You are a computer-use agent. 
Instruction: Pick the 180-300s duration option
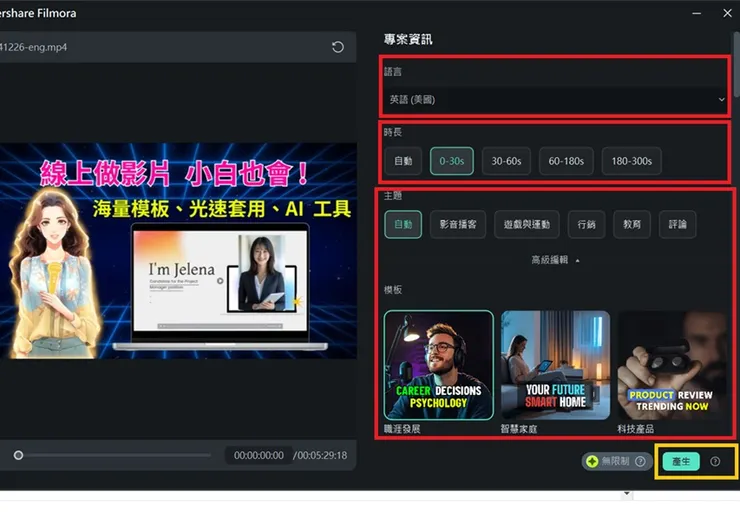(631, 161)
